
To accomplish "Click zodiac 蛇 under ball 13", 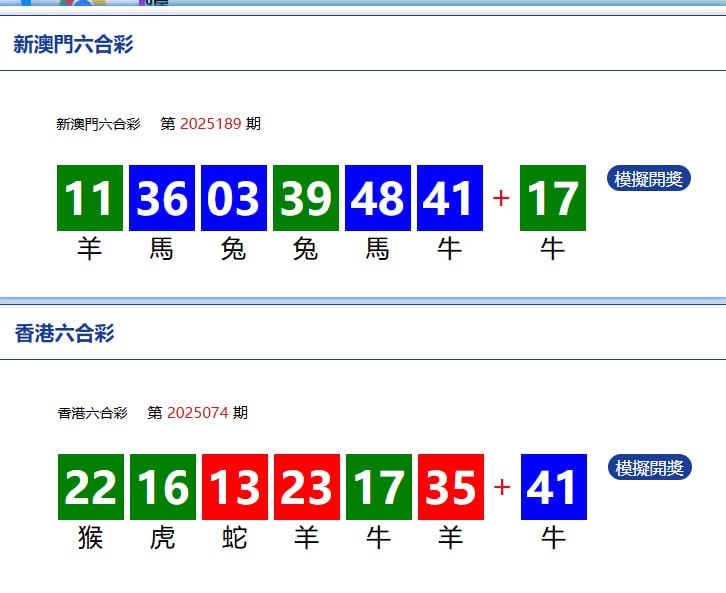I will click(x=234, y=538).
